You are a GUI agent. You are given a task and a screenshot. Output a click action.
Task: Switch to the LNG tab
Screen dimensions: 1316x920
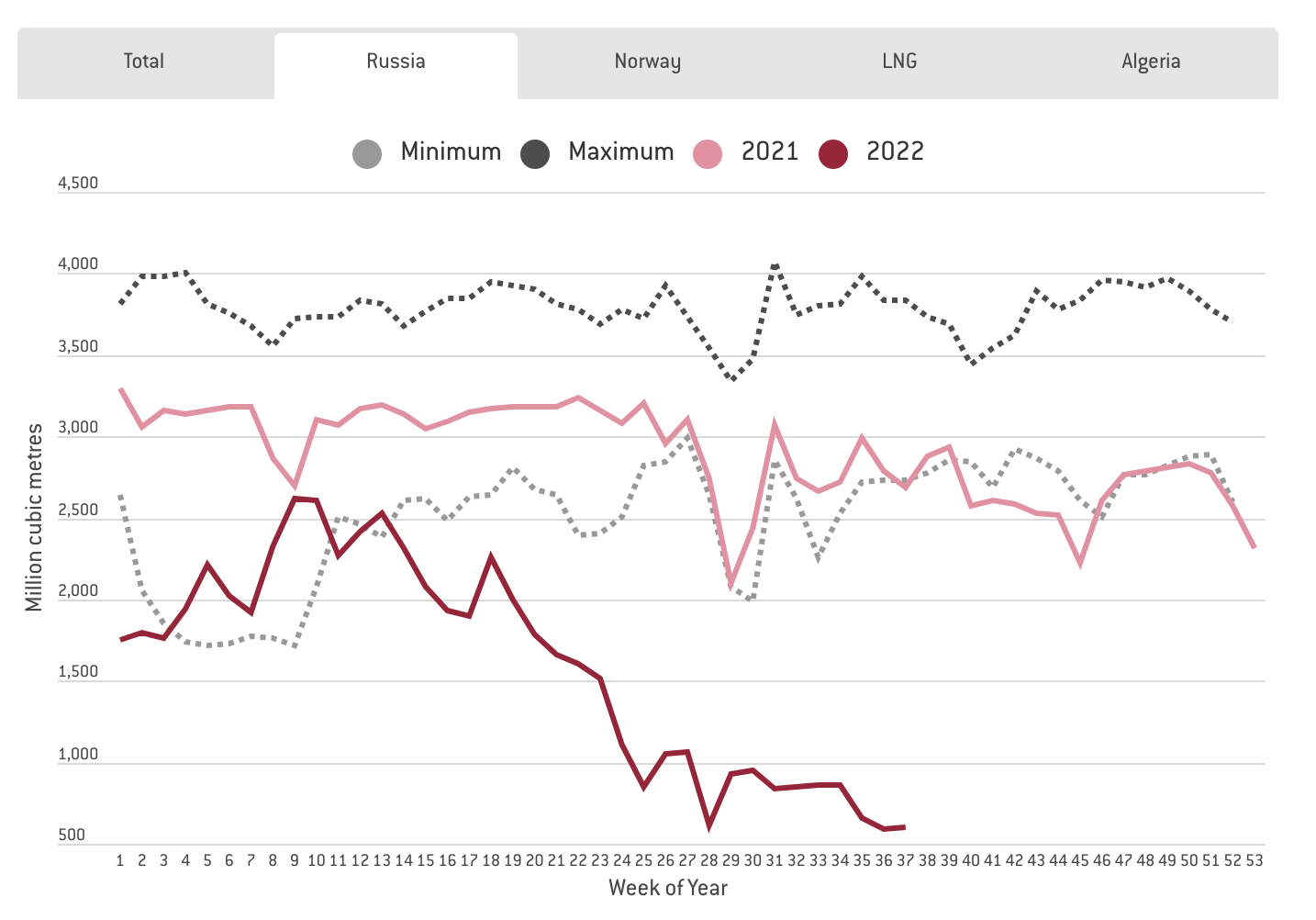point(899,62)
